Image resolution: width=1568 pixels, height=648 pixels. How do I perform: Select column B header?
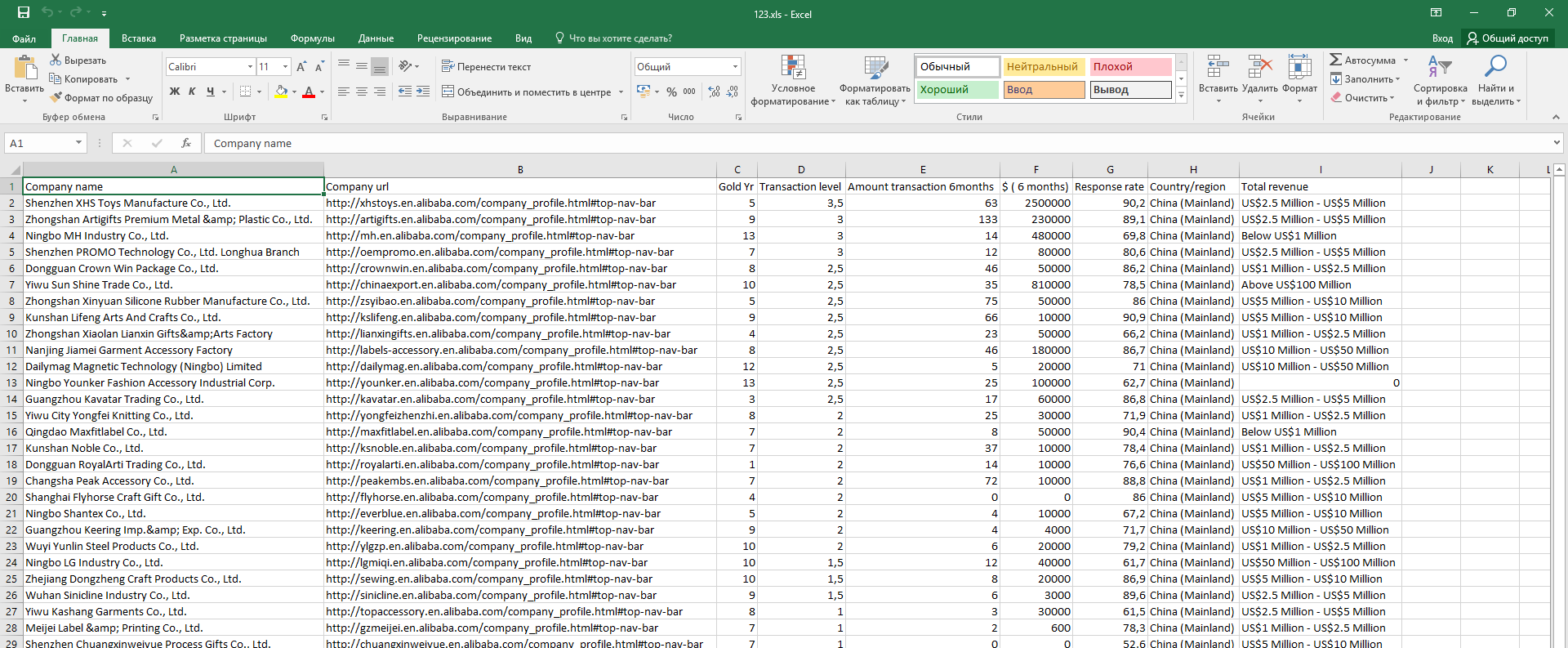pos(520,169)
